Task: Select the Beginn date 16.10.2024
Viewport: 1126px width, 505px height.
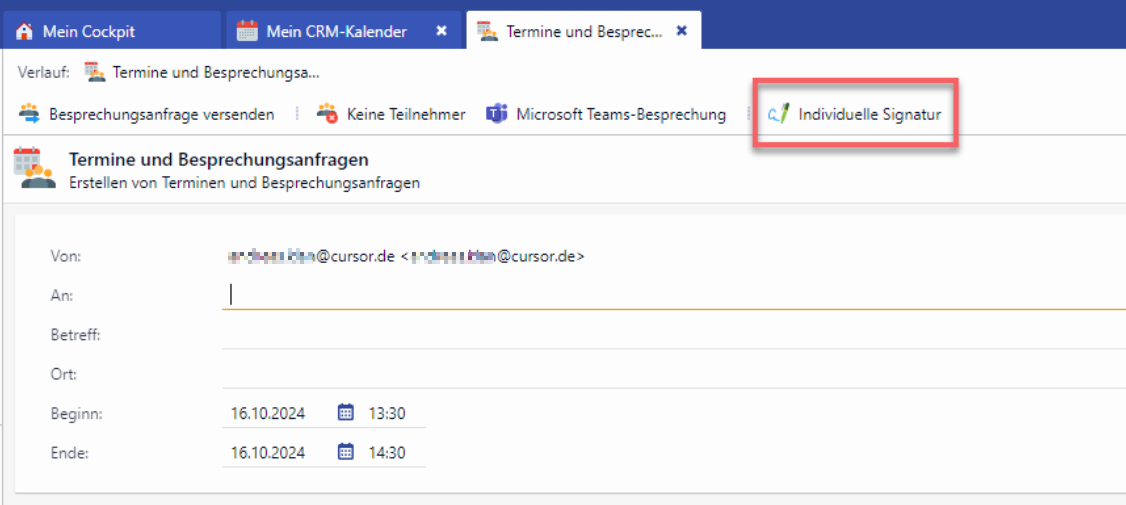Action: 268,413
